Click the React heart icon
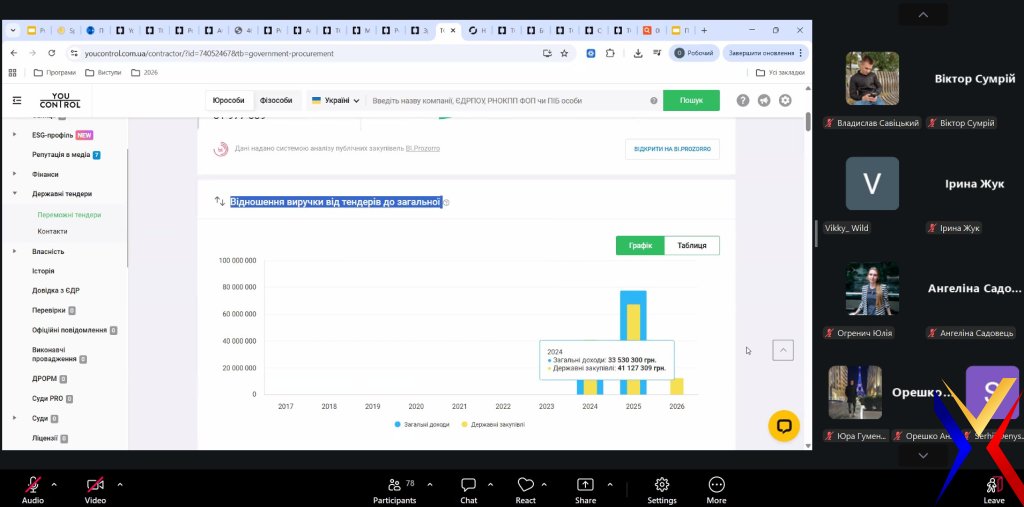The image size is (1024, 507). click(x=525, y=485)
